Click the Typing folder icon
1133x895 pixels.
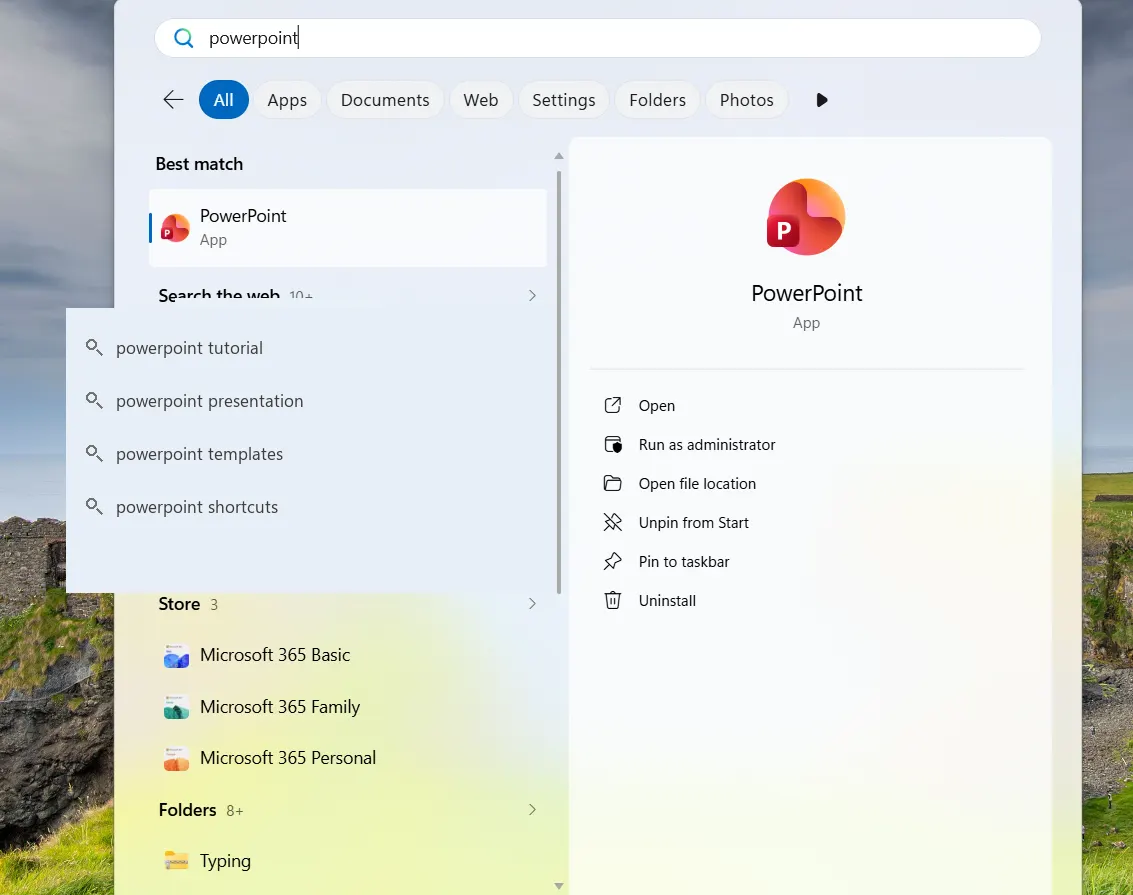[x=176, y=860]
